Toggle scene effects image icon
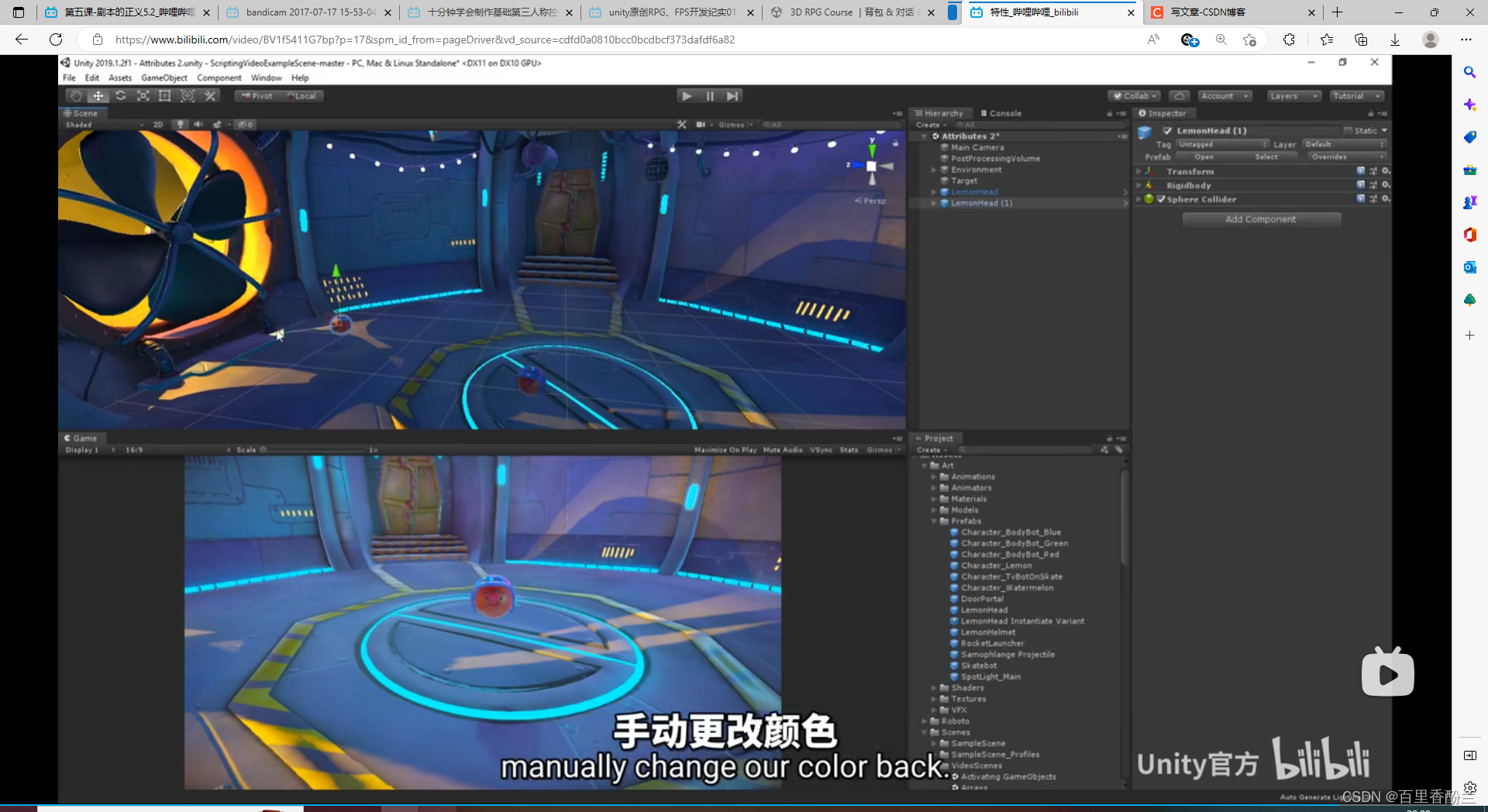Viewport: 1488px width, 812px height. click(218, 124)
